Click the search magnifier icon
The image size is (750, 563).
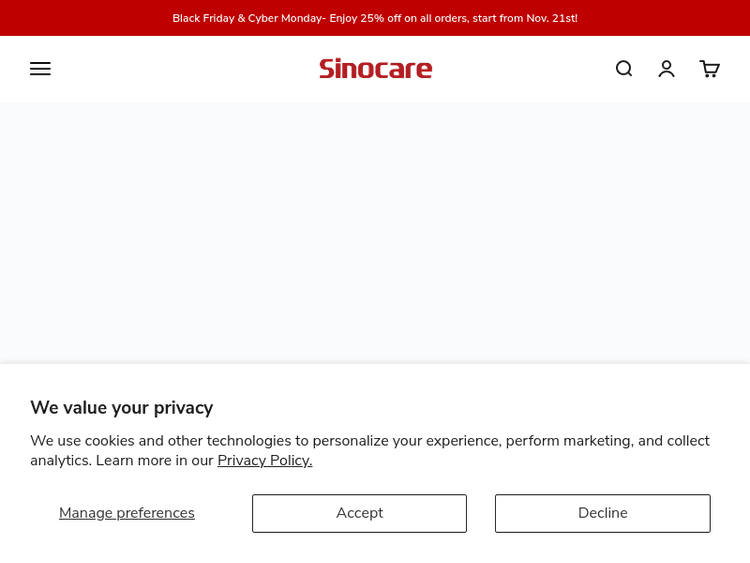(x=624, y=69)
